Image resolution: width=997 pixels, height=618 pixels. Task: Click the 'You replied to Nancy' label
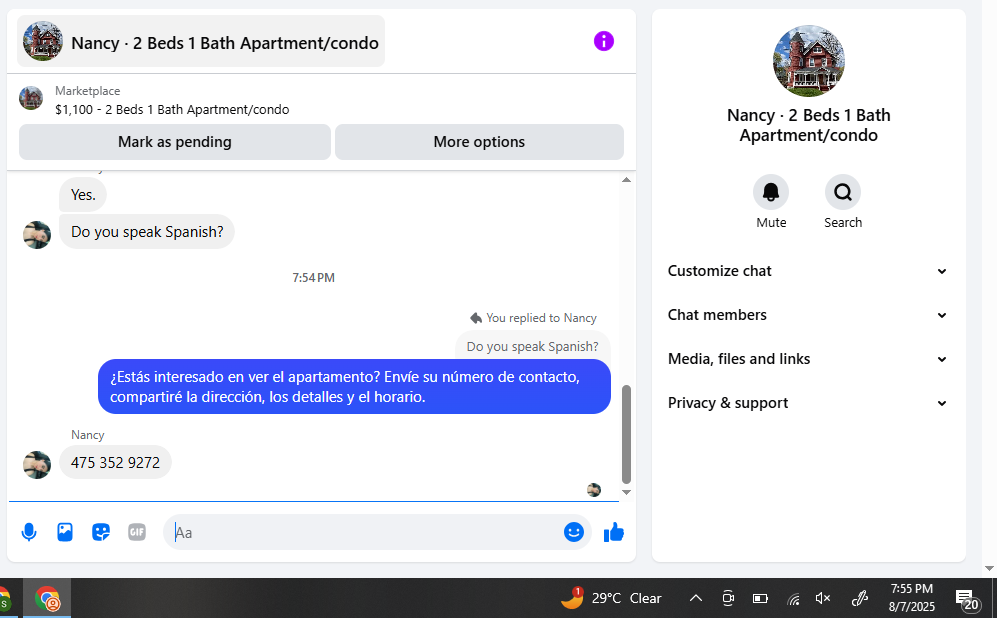541,318
